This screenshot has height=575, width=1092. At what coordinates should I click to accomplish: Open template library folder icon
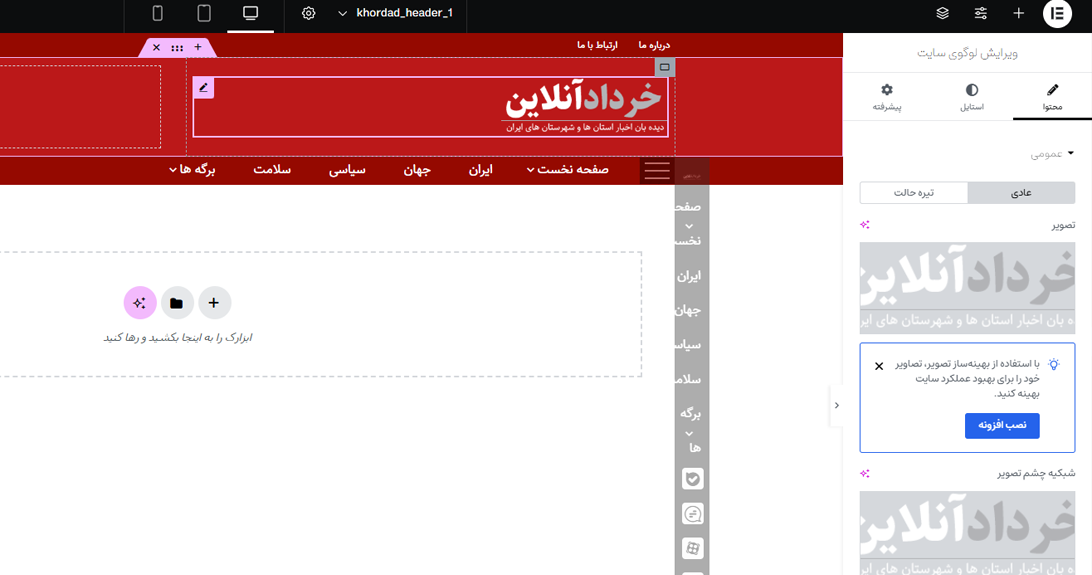coord(177,303)
